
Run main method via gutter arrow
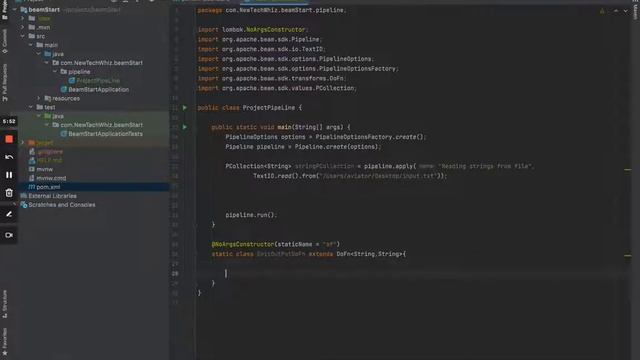pyautogui.click(x=184, y=127)
